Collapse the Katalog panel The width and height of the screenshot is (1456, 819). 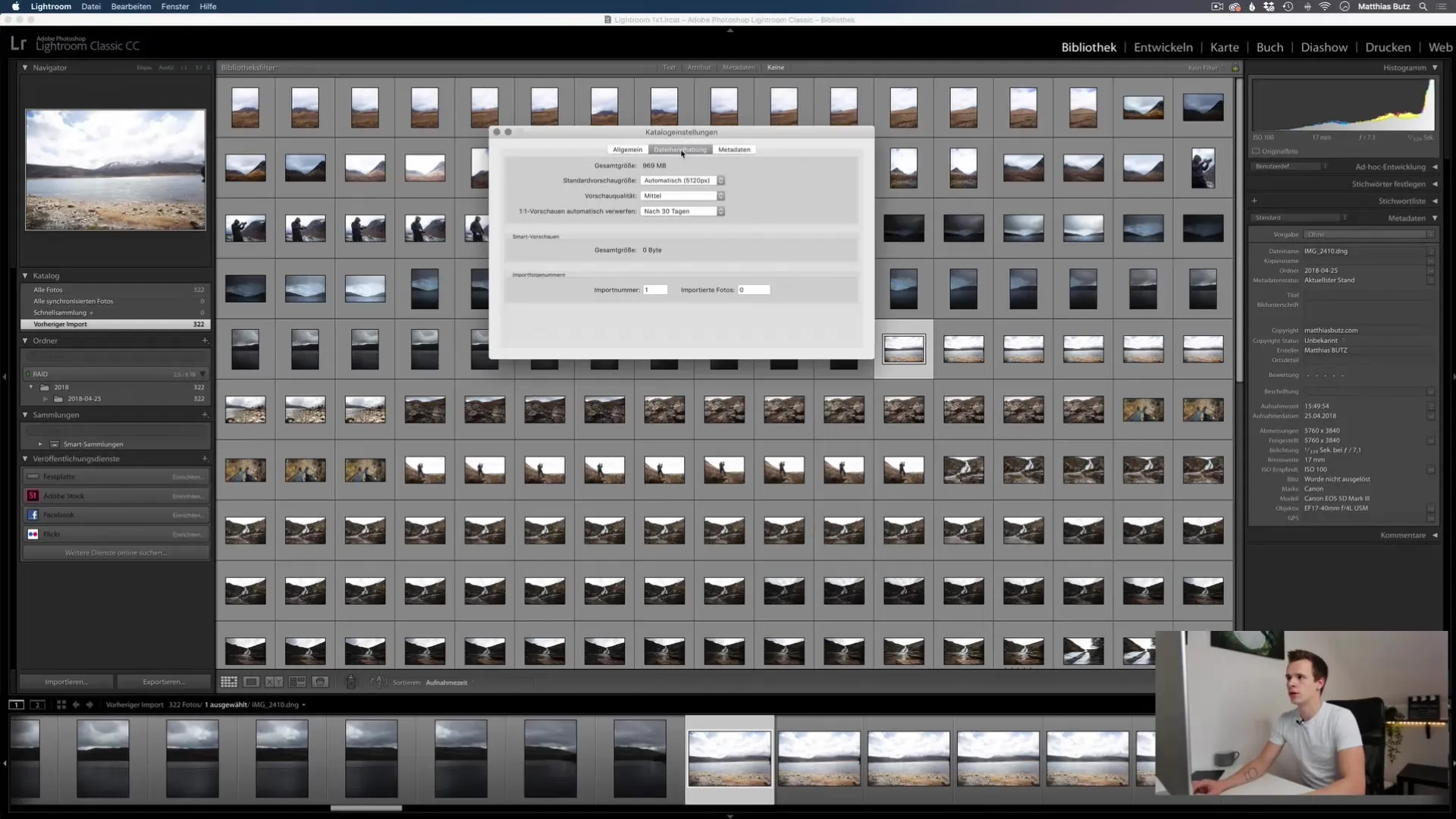pyautogui.click(x=25, y=276)
